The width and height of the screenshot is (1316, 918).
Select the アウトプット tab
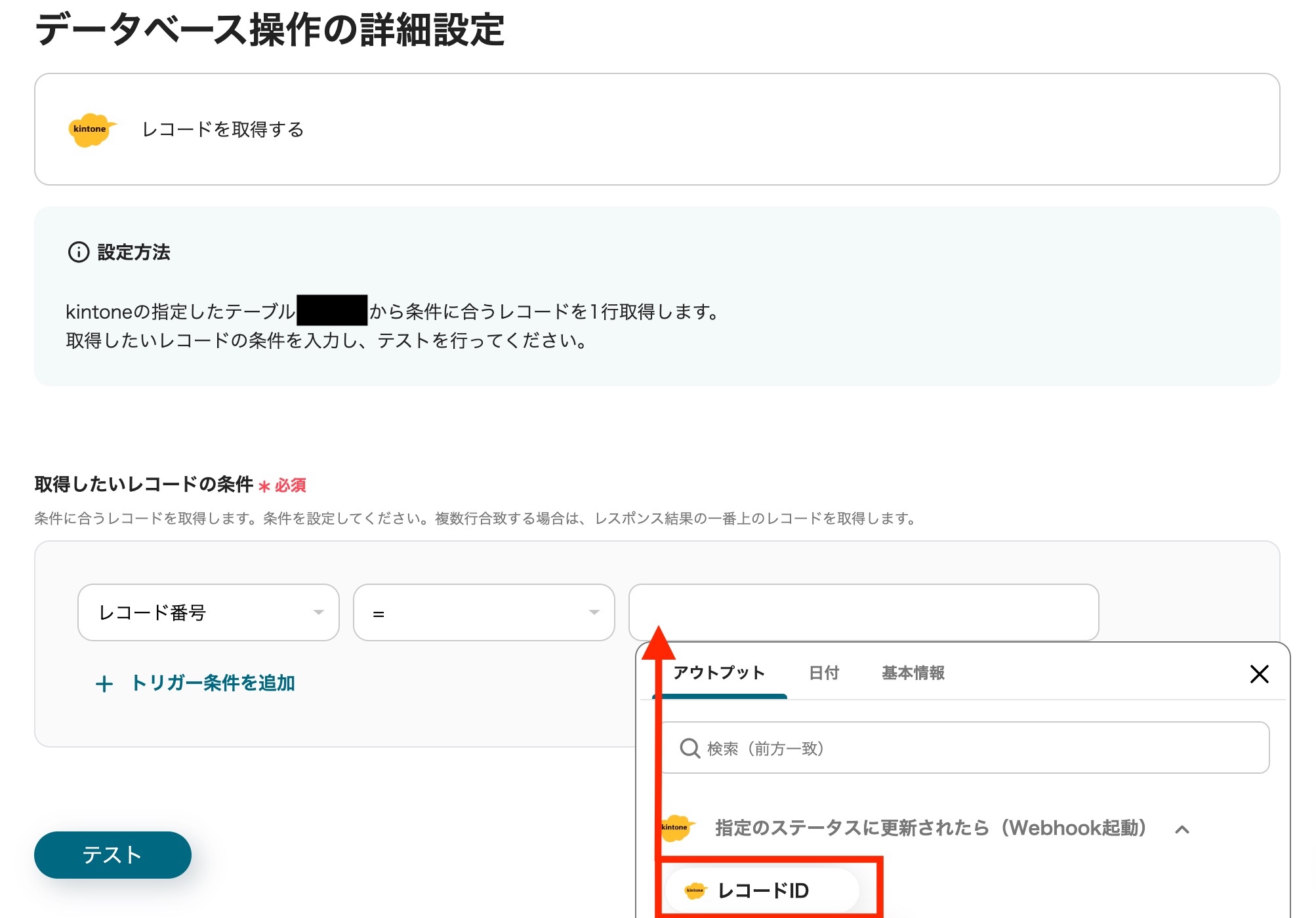point(719,673)
